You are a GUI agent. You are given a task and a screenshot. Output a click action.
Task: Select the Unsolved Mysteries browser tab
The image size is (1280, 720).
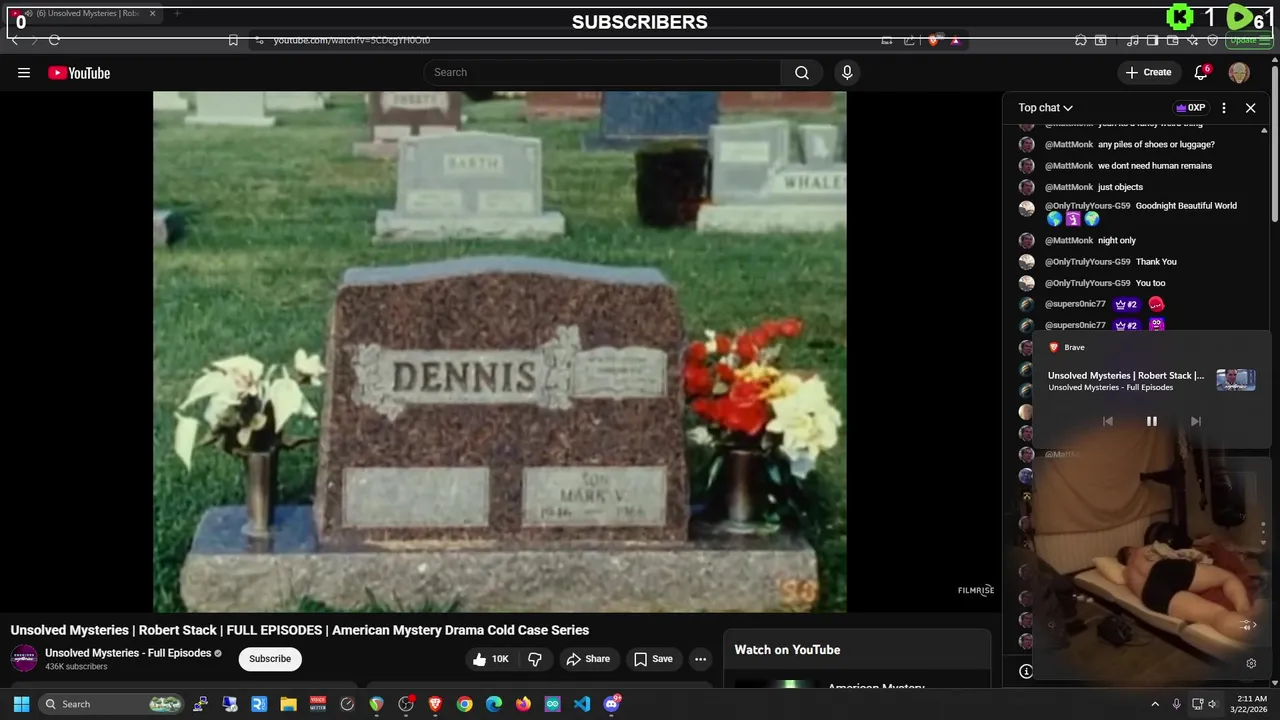[x=85, y=14]
